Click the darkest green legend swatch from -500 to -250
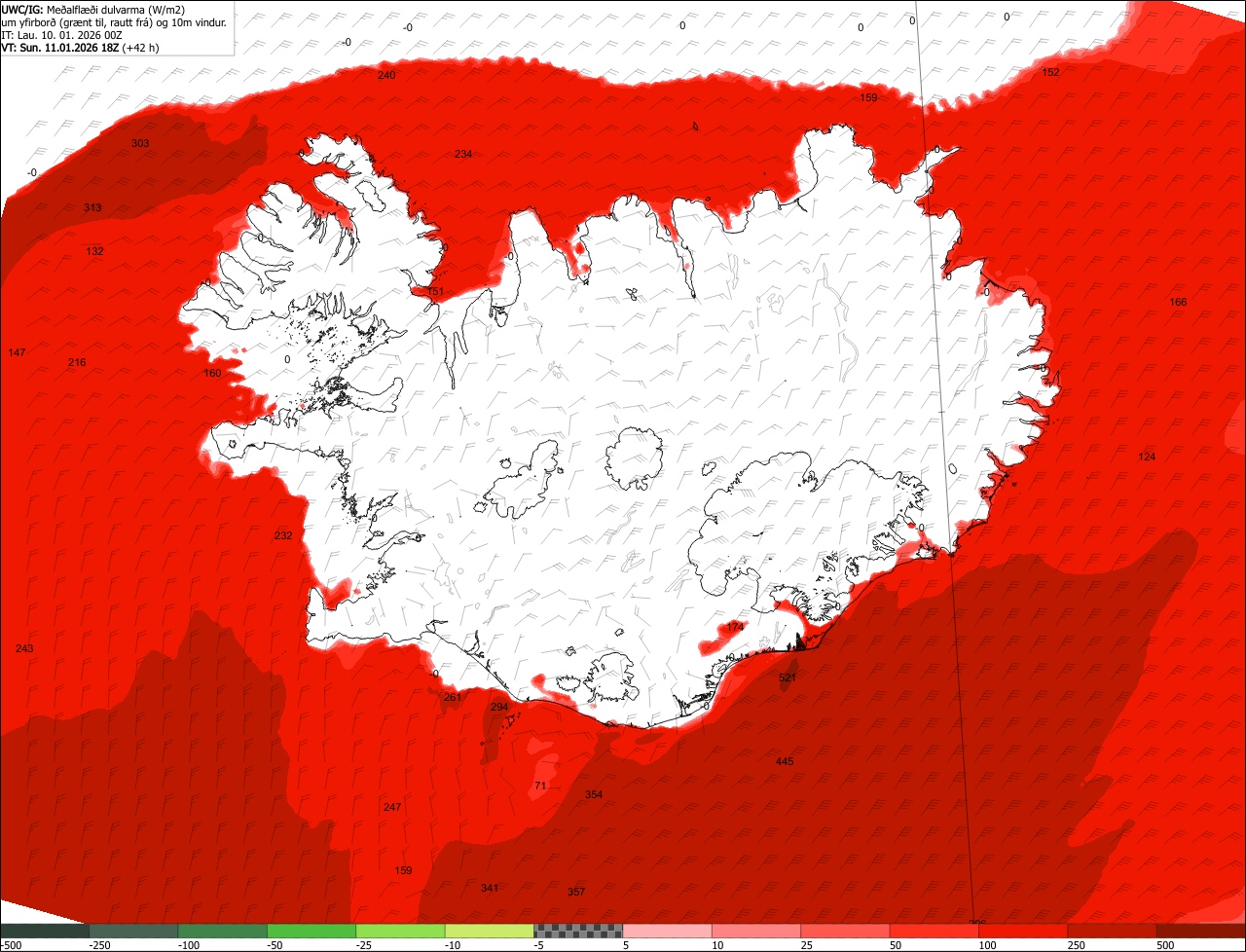 [x=45, y=931]
